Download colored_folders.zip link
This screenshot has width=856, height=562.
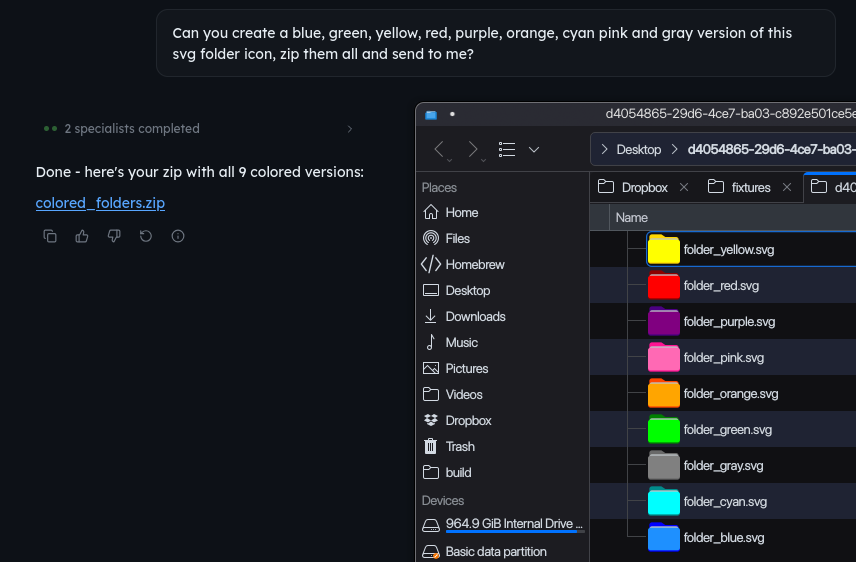(100, 203)
